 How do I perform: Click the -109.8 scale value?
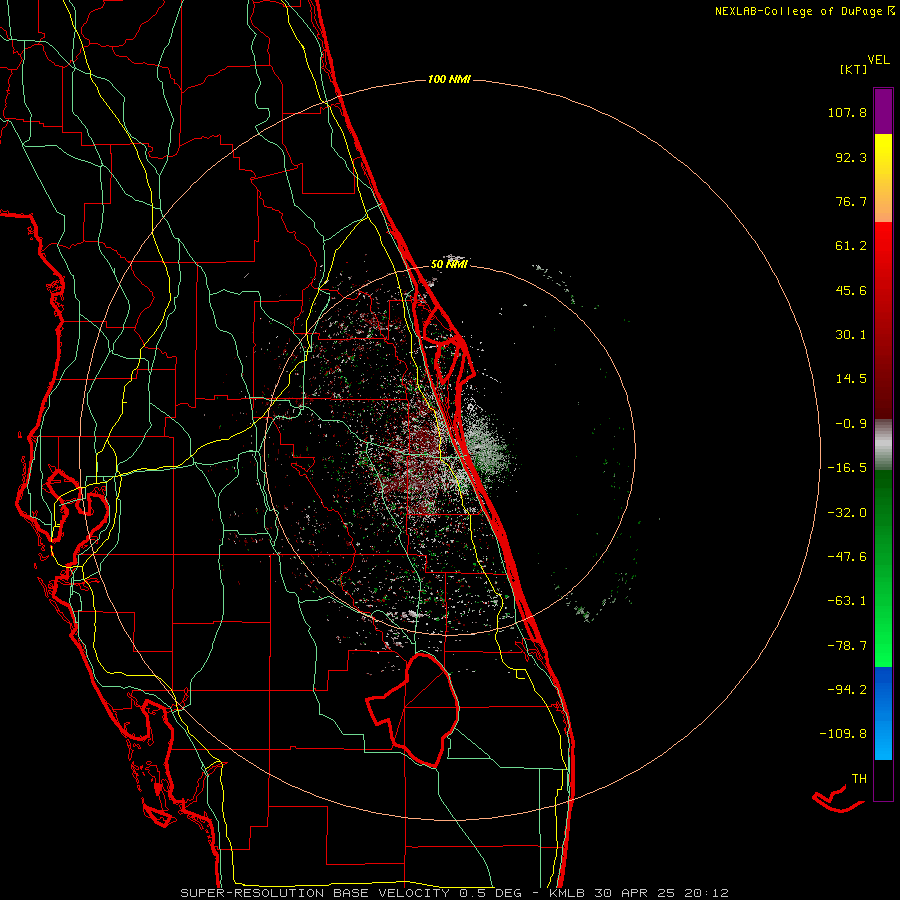pyautogui.click(x=844, y=734)
